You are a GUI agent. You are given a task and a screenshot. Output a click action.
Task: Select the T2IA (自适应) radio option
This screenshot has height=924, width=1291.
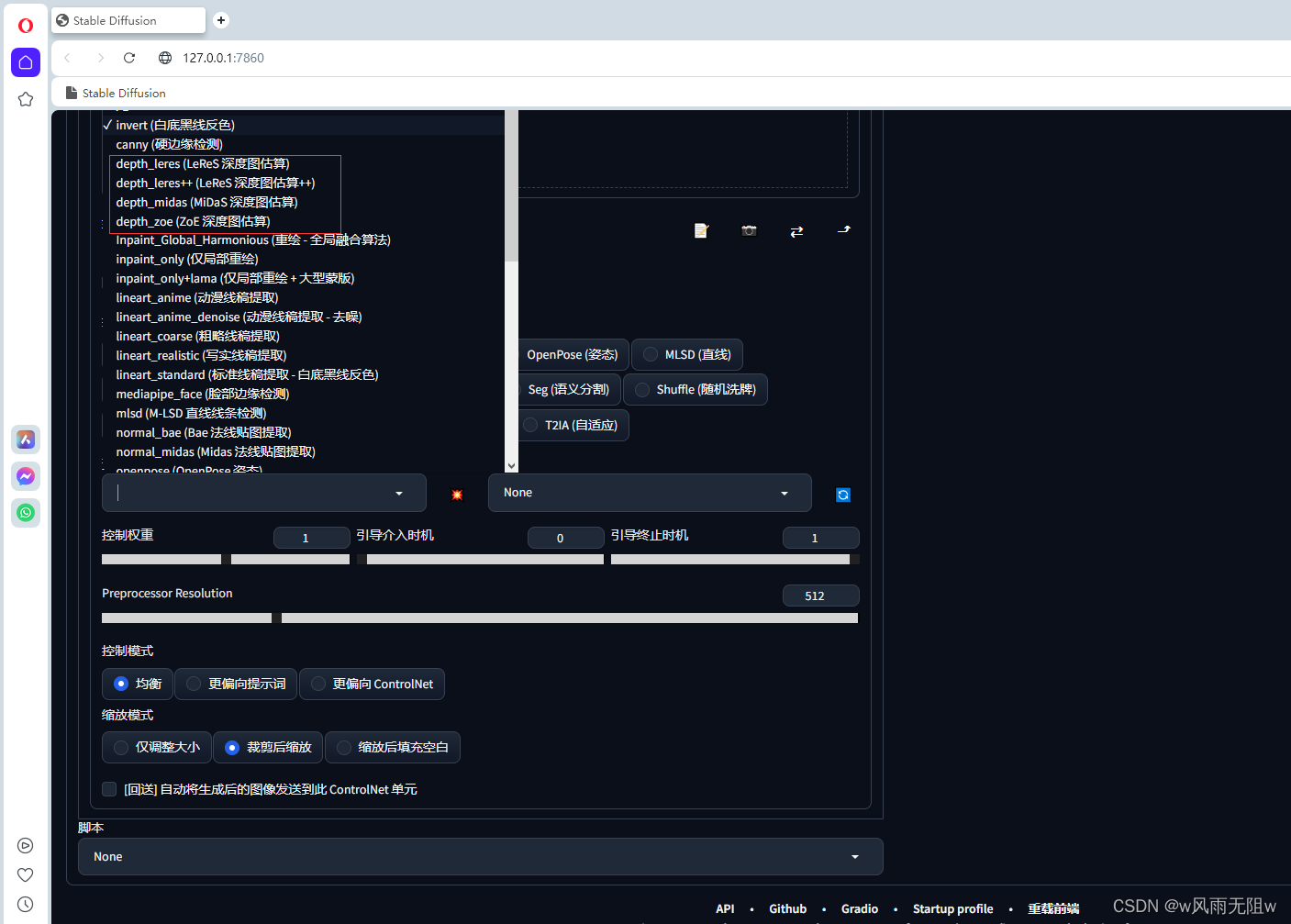[x=573, y=426]
